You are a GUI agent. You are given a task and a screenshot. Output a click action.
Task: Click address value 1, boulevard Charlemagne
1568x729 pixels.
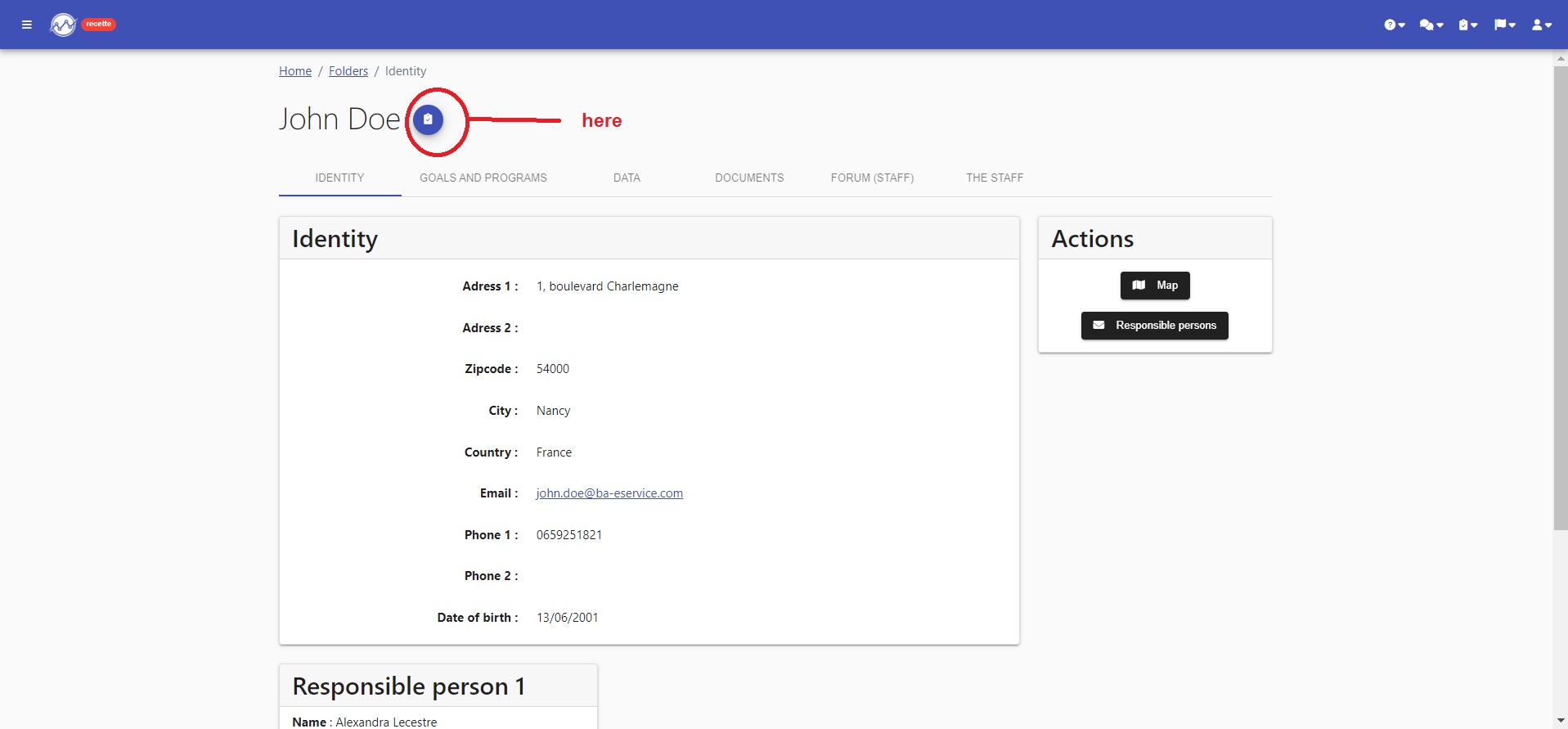coord(608,286)
